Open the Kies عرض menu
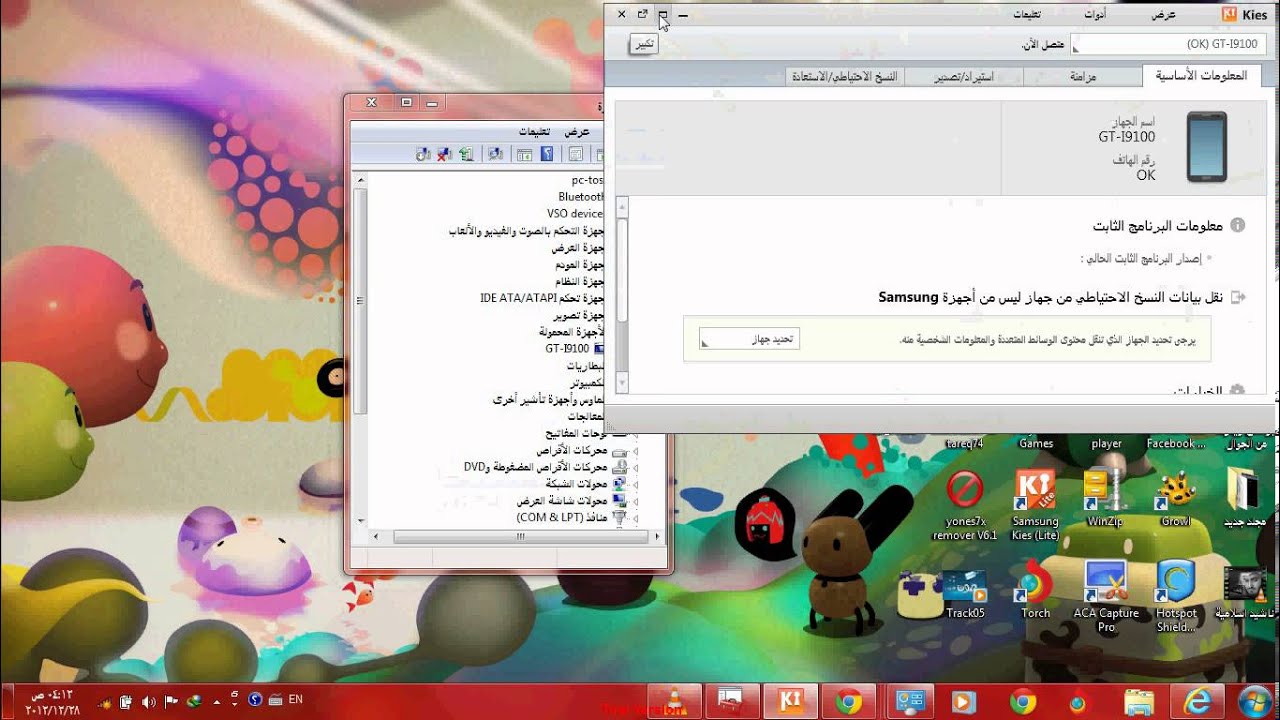1280x720 pixels. point(1163,14)
